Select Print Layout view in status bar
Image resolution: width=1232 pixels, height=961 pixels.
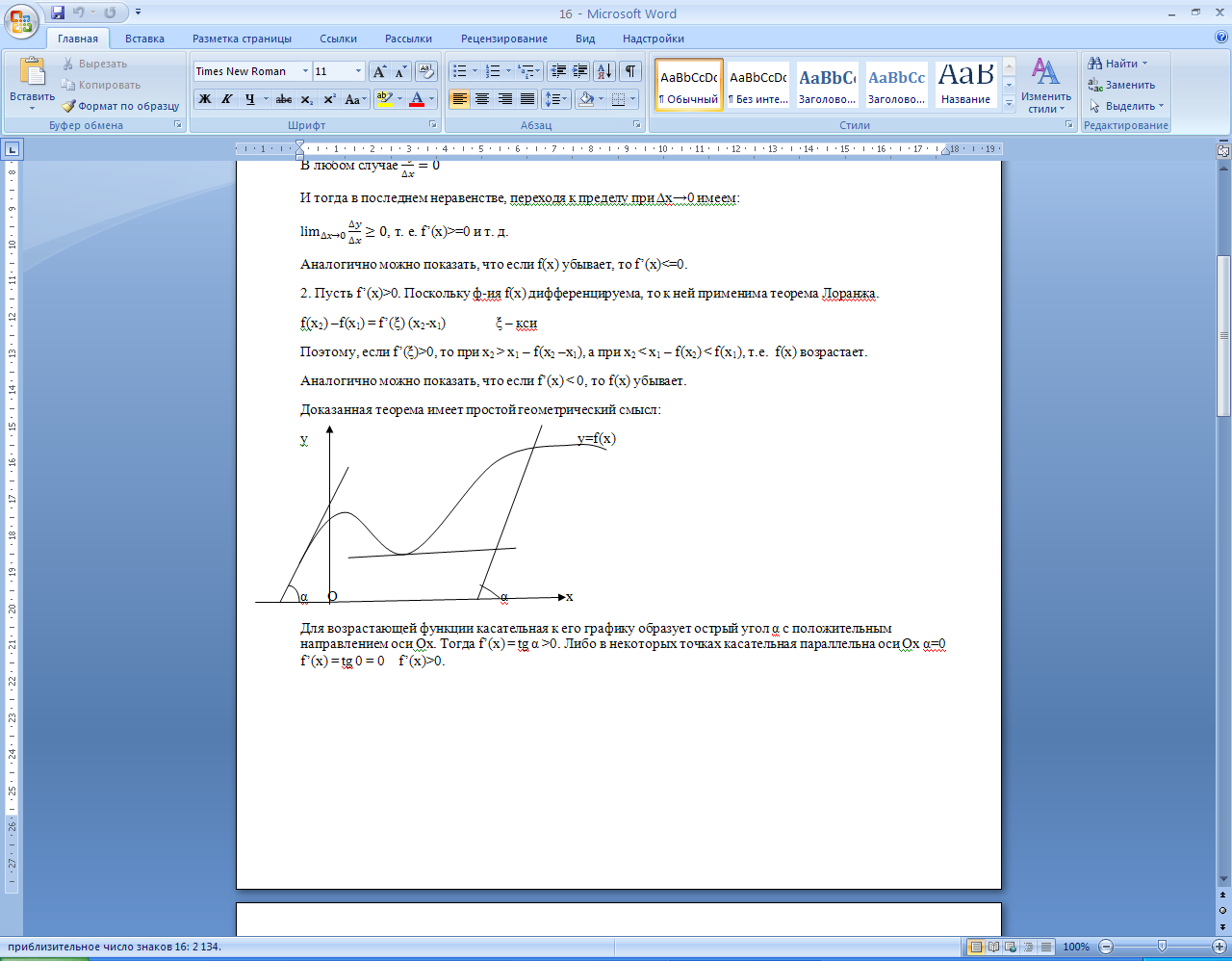coord(976,947)
